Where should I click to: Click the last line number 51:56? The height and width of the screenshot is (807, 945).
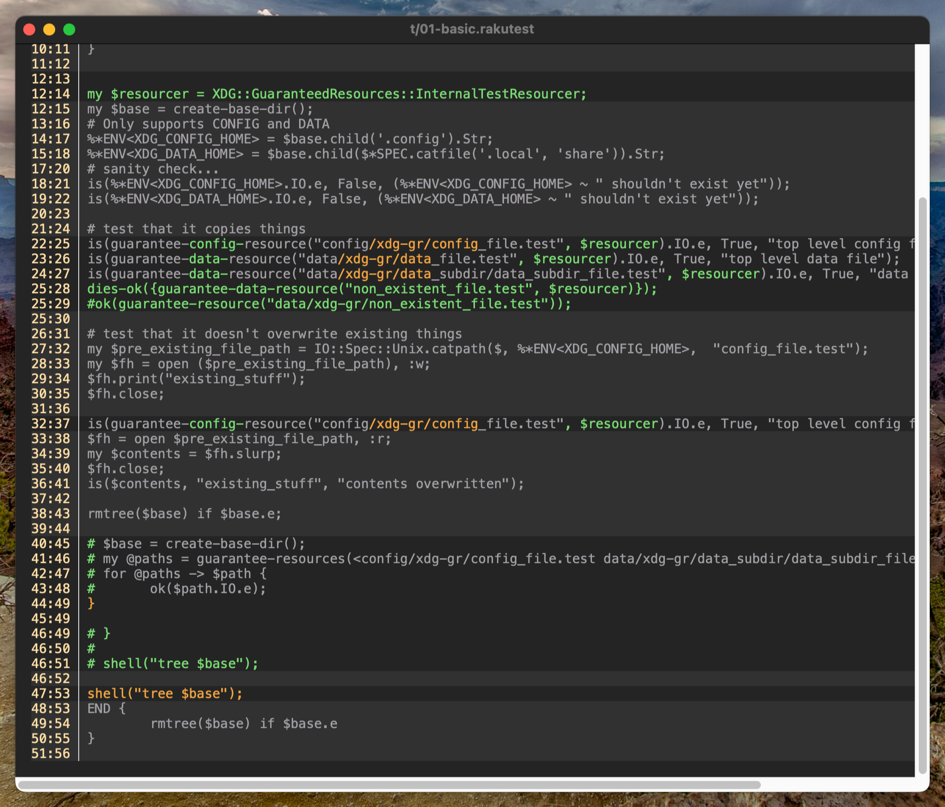[50, 753]
